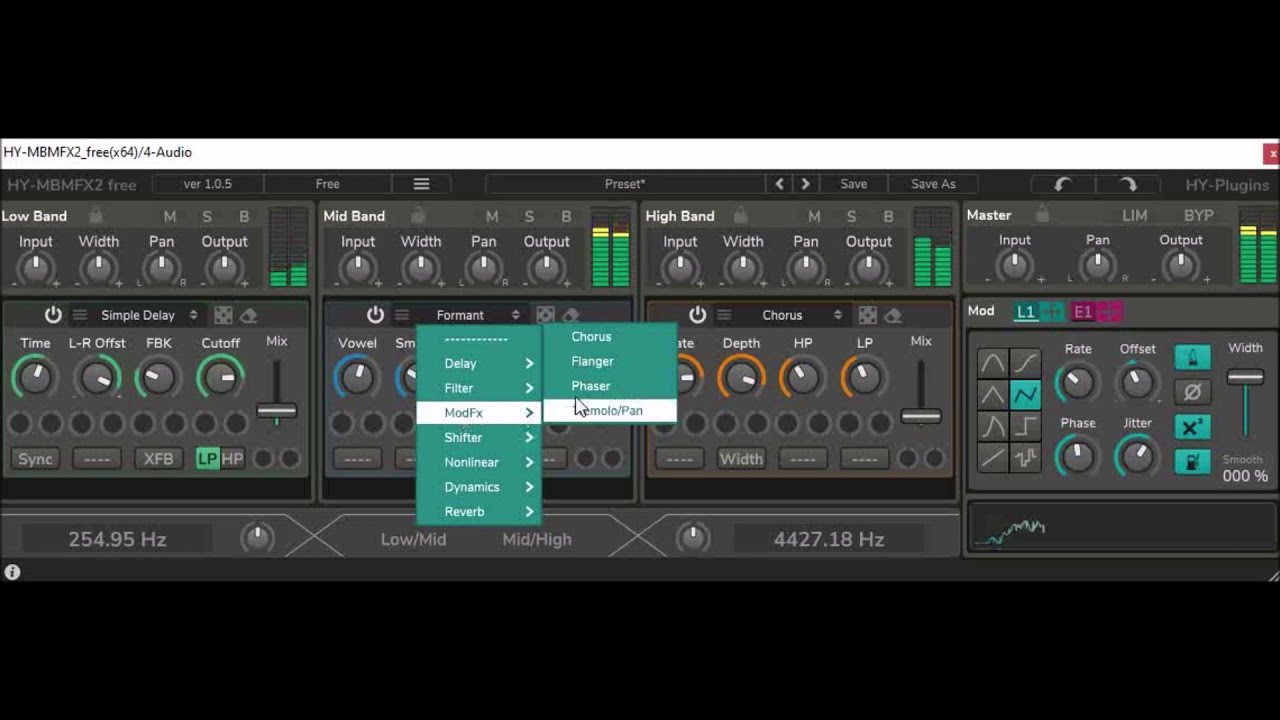Expand the Shifter submenu
This screenshot has width=1280, height=720.
(479, 437)
